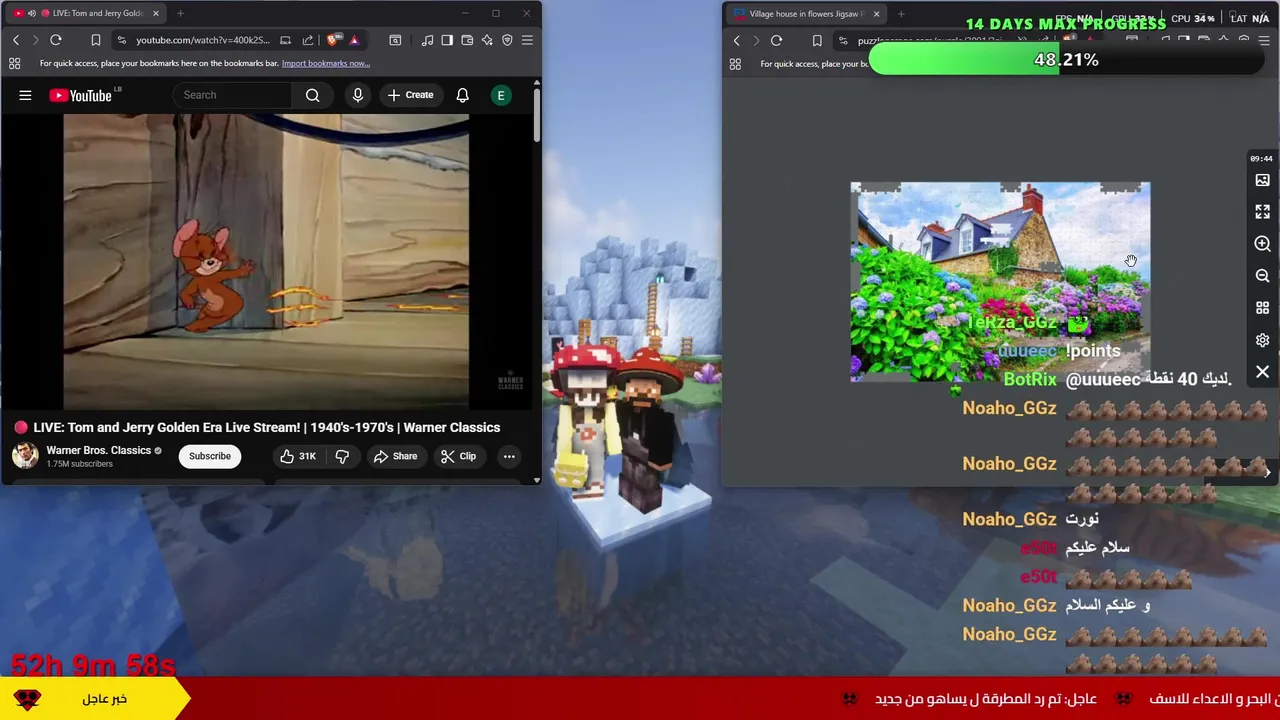1280x720 pixels.
Task: Open the YouTube Create button
Action: [x=411, y=95]
